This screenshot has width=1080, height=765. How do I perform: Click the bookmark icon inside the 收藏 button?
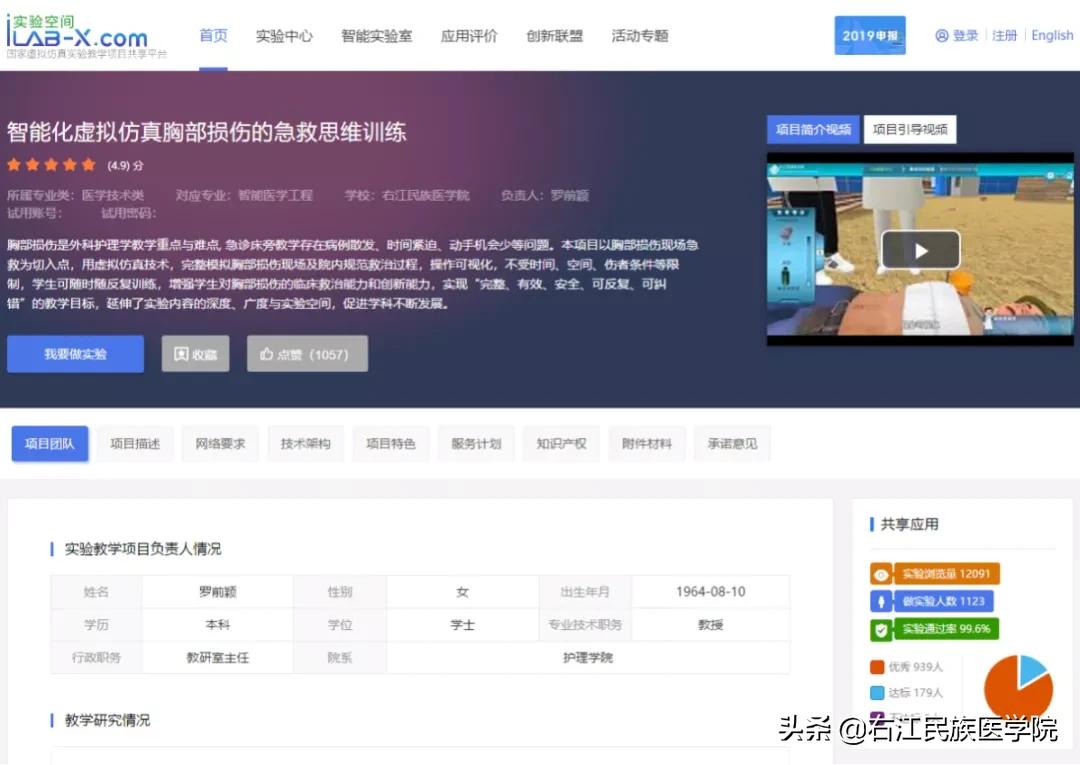pyautogui.click(x=182, y=353)
